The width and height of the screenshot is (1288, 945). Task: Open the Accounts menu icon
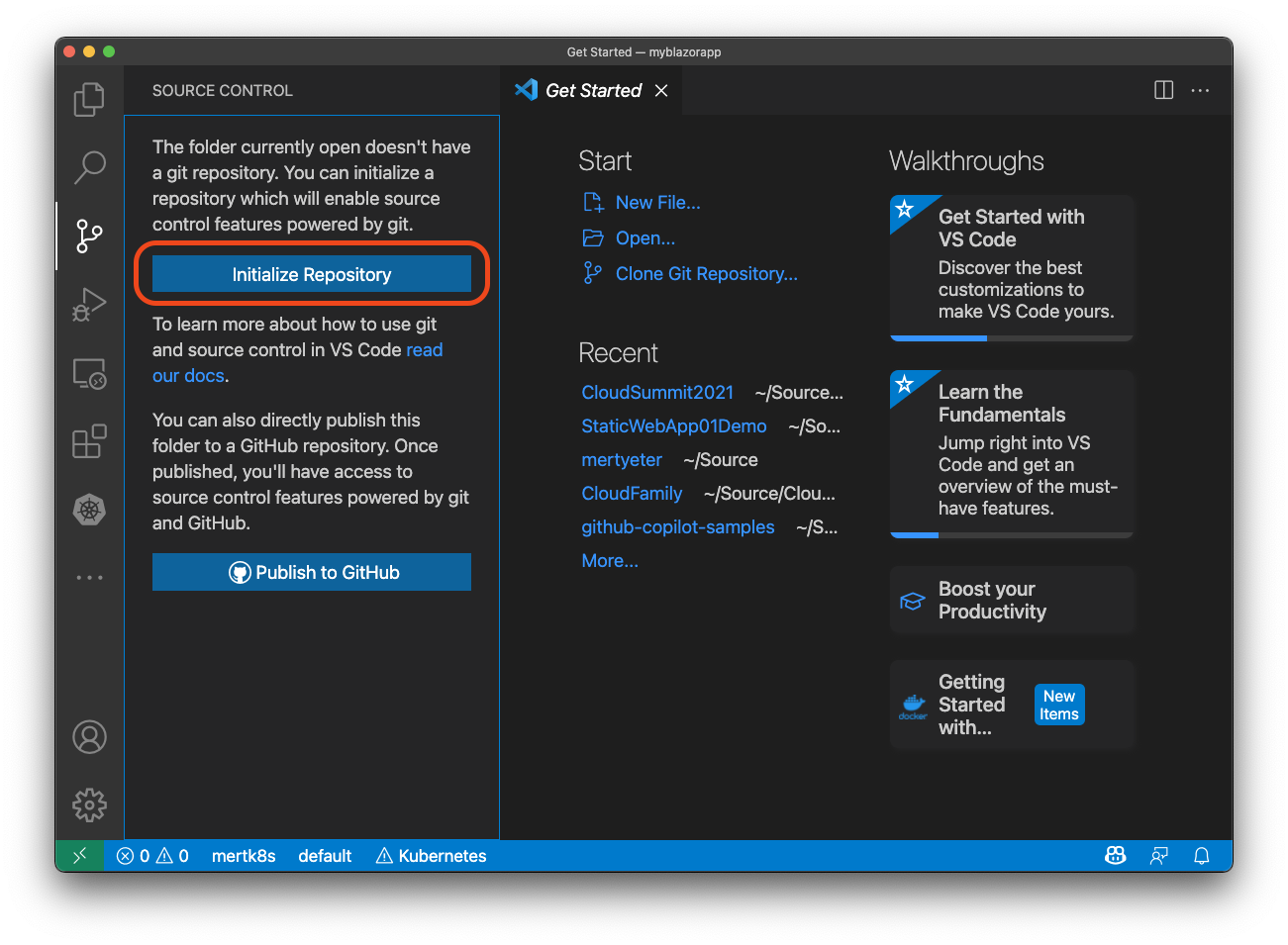89,737
